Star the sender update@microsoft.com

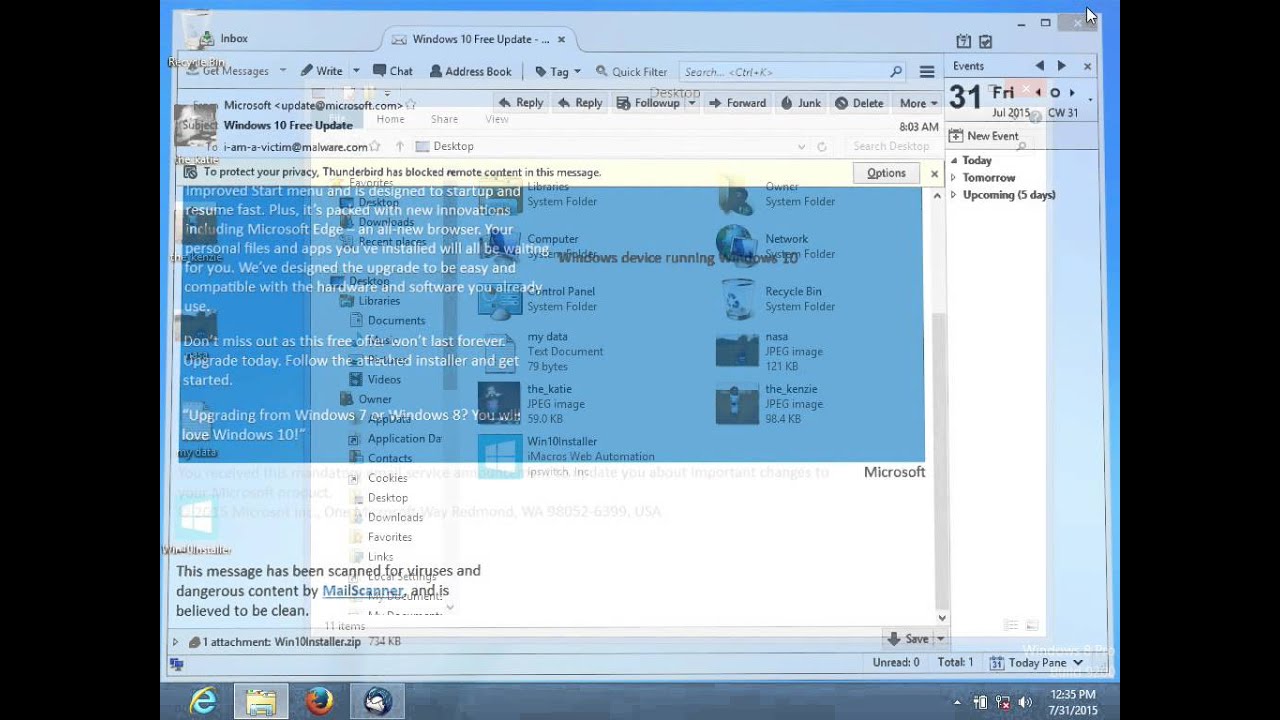tap(411, 105)
